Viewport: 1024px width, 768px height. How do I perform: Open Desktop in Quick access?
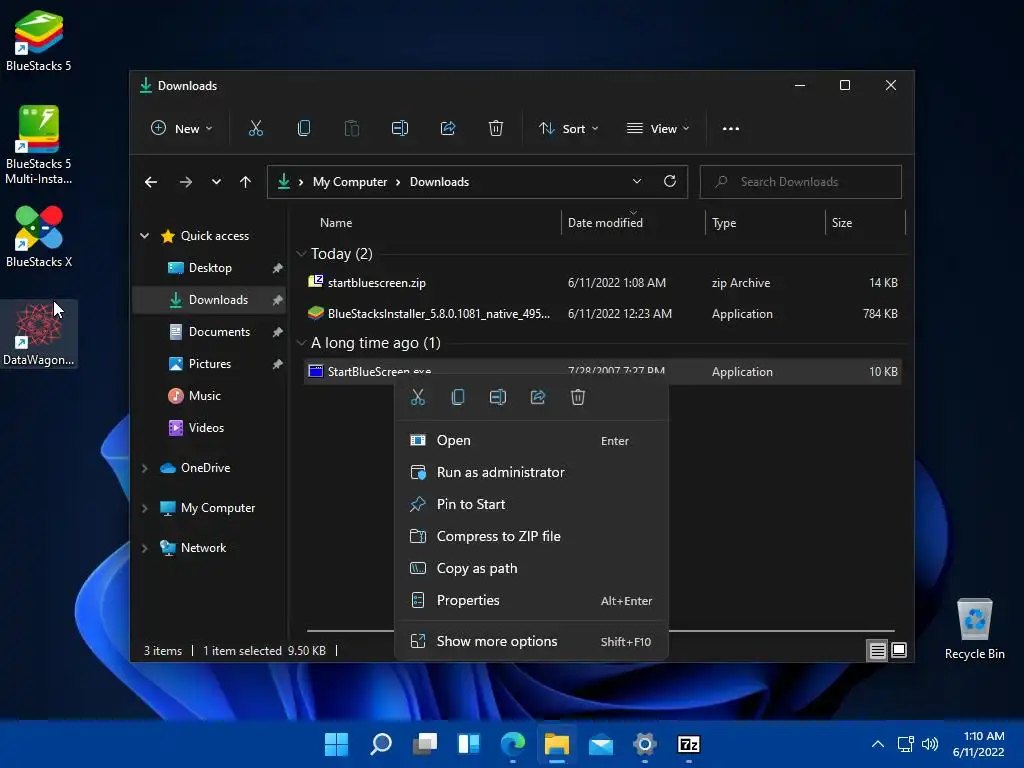click(210, 268)
